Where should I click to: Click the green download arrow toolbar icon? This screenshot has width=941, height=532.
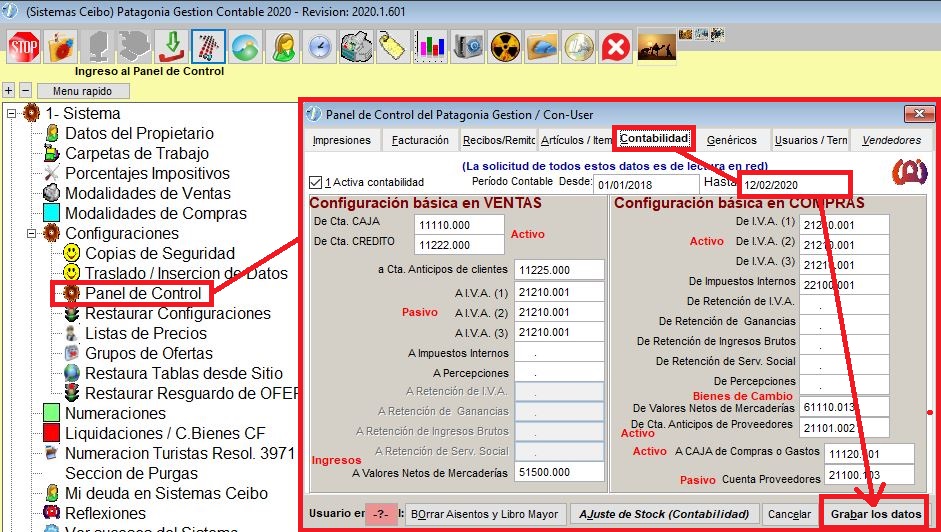[x=172, y=47]
